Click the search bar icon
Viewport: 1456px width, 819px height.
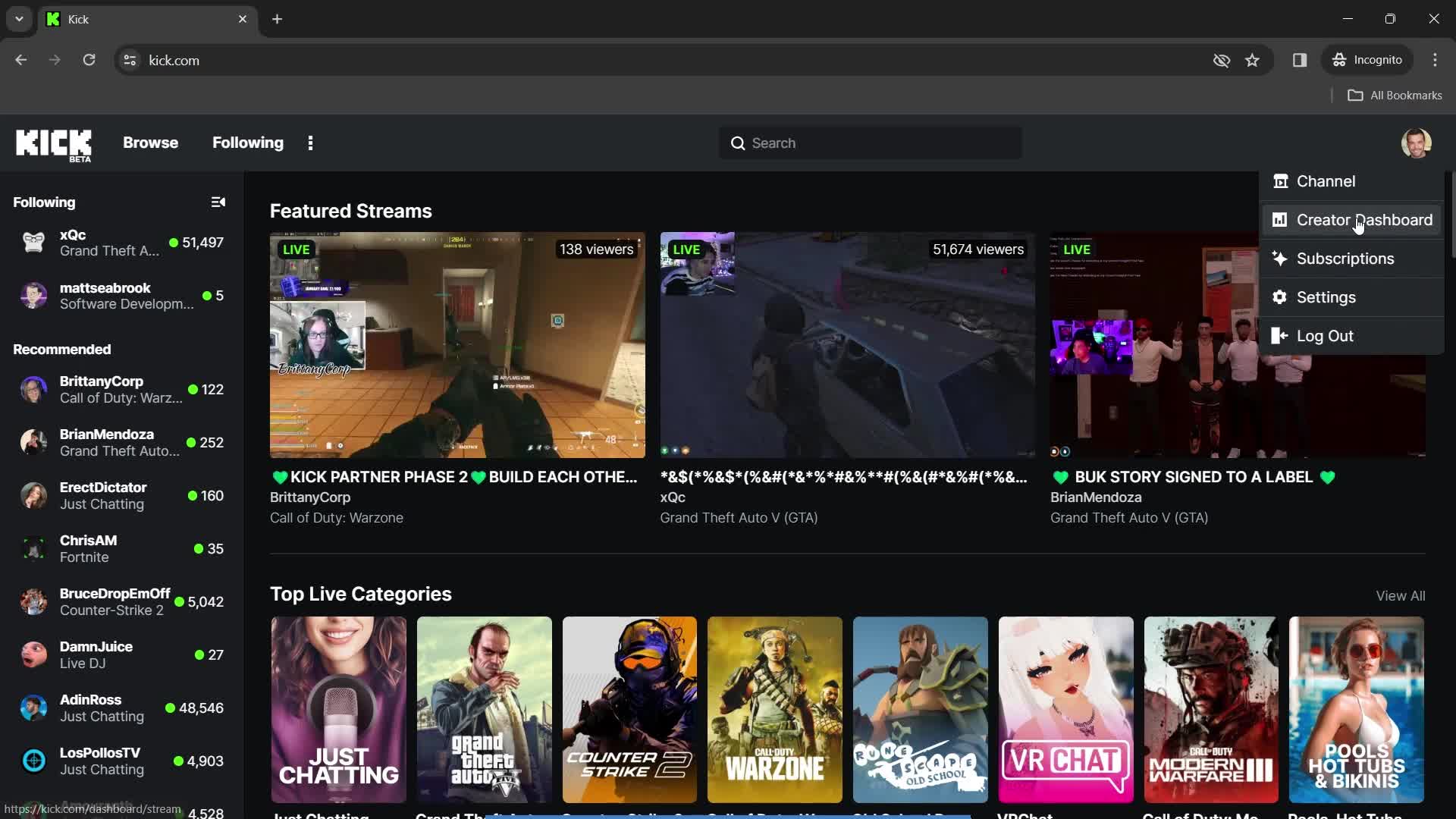[739, 143]
